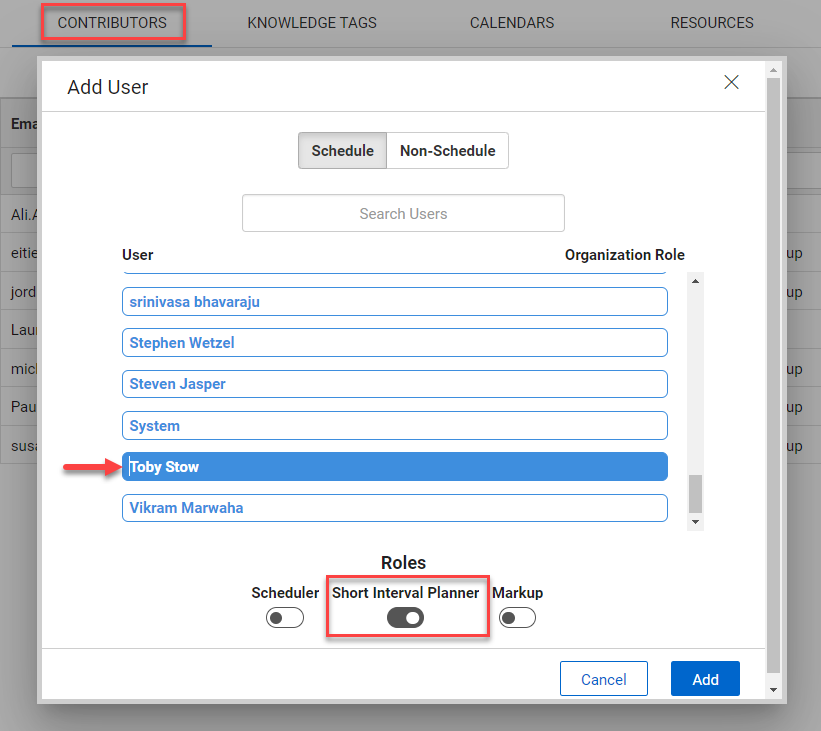
Task: Click the Add button
Action: point(705,679)
